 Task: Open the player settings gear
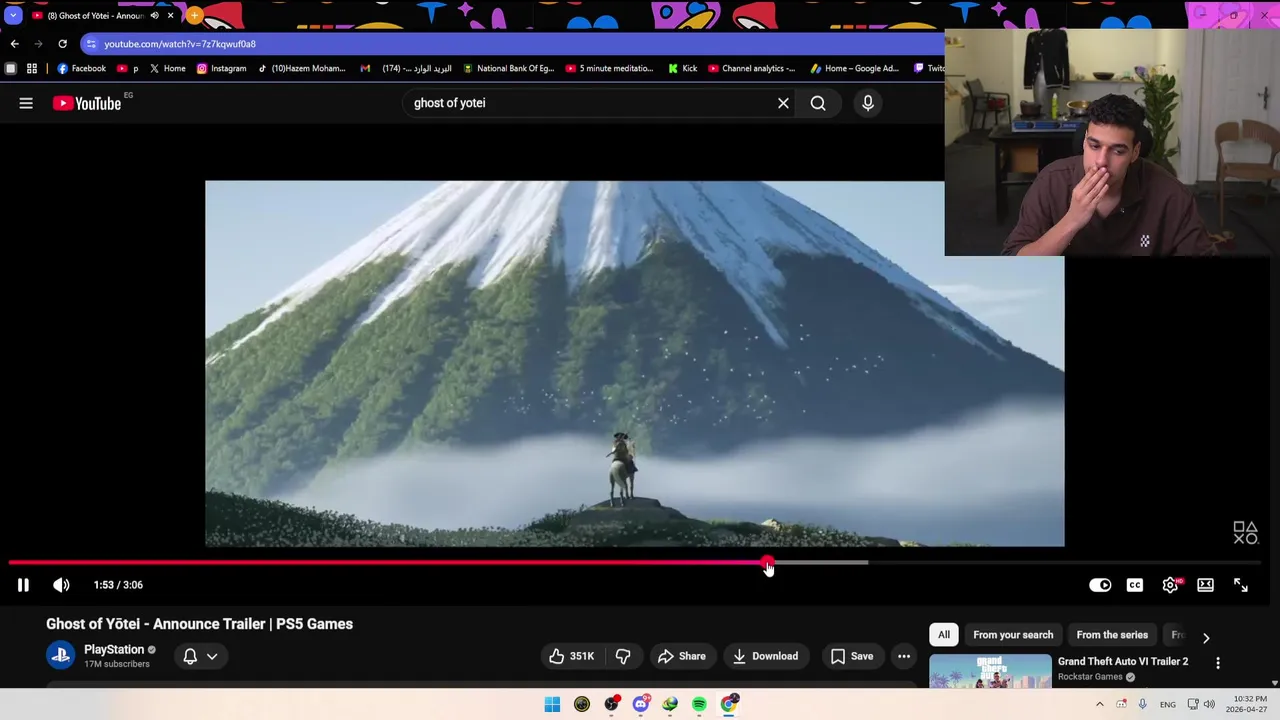point(1170,585)
